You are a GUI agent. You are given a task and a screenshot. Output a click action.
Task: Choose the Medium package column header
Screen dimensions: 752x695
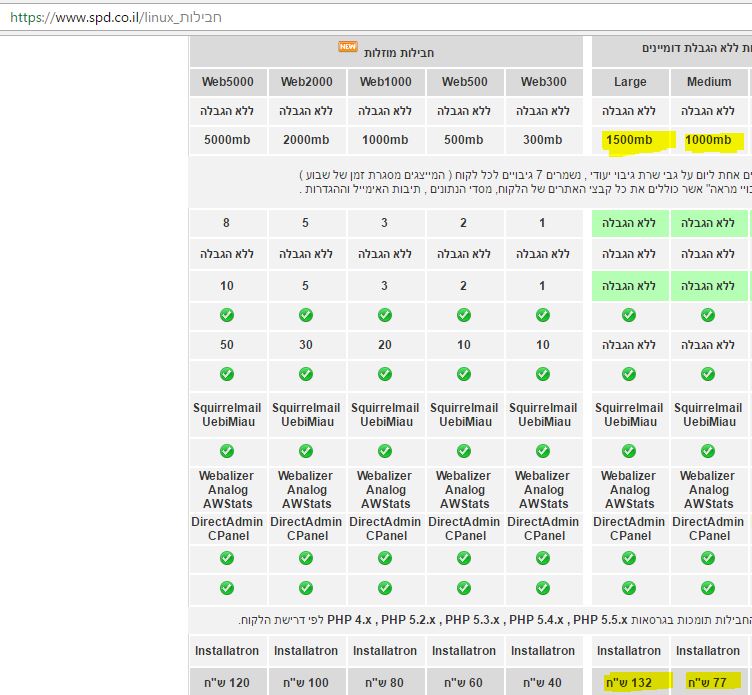point(709,81)
